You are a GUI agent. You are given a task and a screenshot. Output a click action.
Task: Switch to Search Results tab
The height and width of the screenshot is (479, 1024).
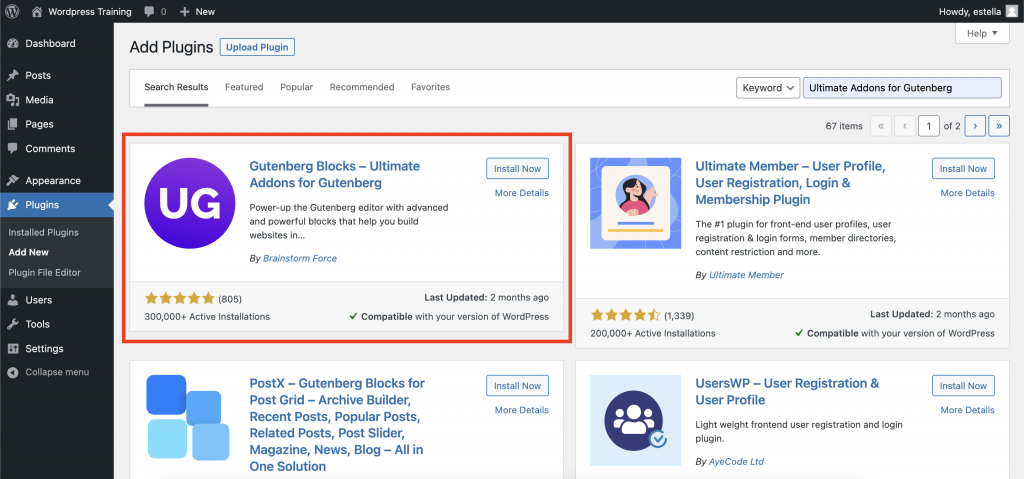(x=176, y=87)
